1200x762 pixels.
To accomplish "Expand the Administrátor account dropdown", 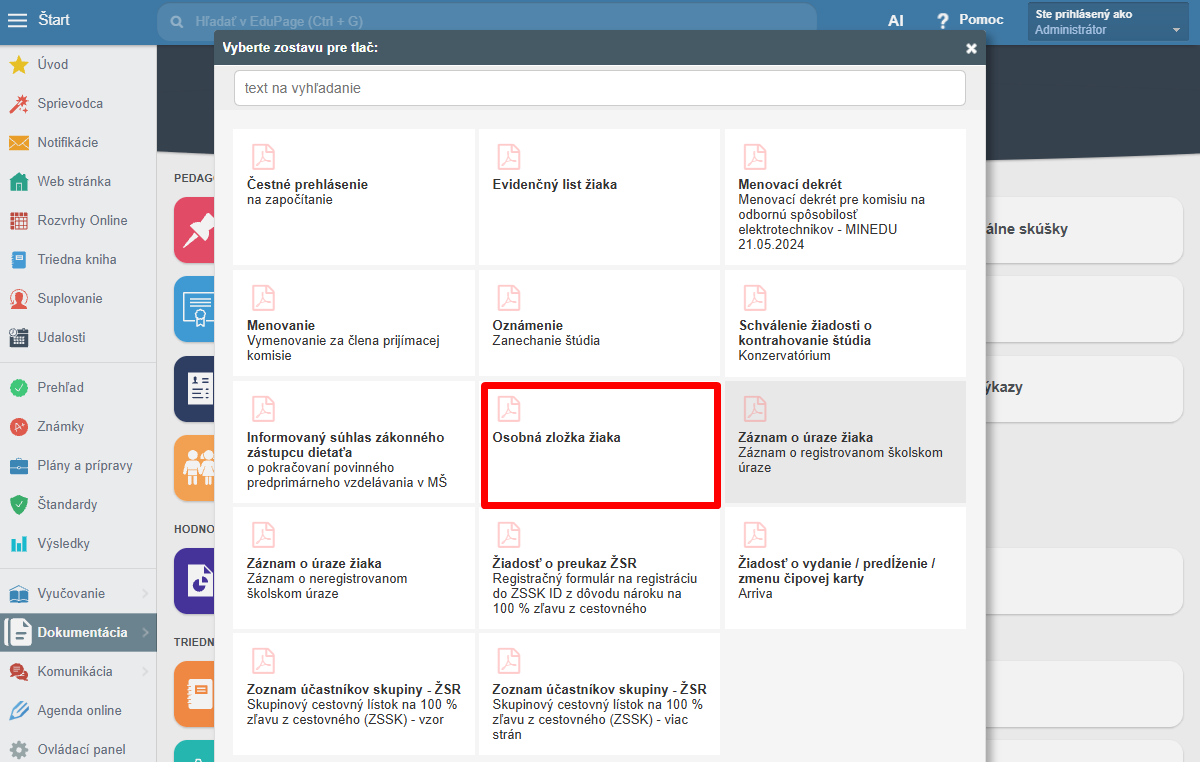I will pos(1109,22).
